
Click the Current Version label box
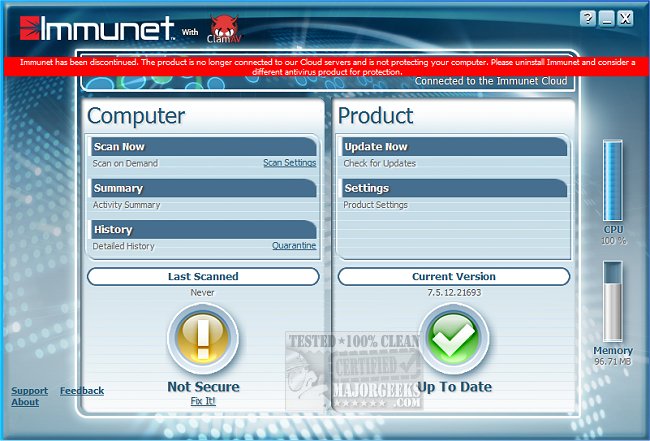[x=454, y=276]
